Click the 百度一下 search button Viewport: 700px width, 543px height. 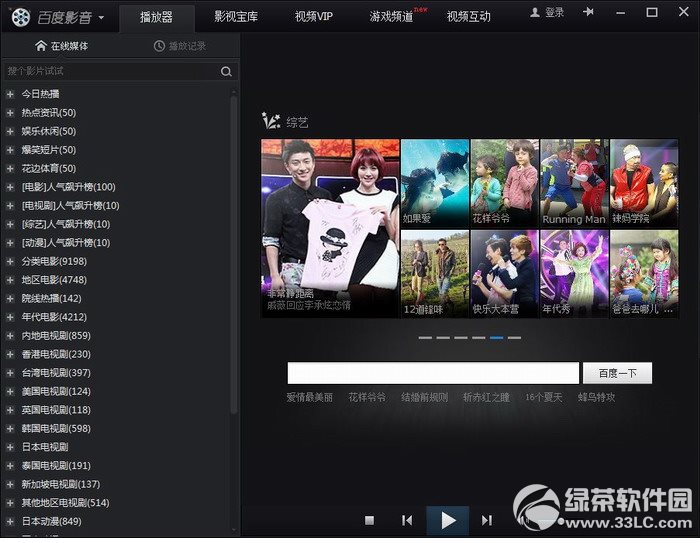[x=617, y=373]
